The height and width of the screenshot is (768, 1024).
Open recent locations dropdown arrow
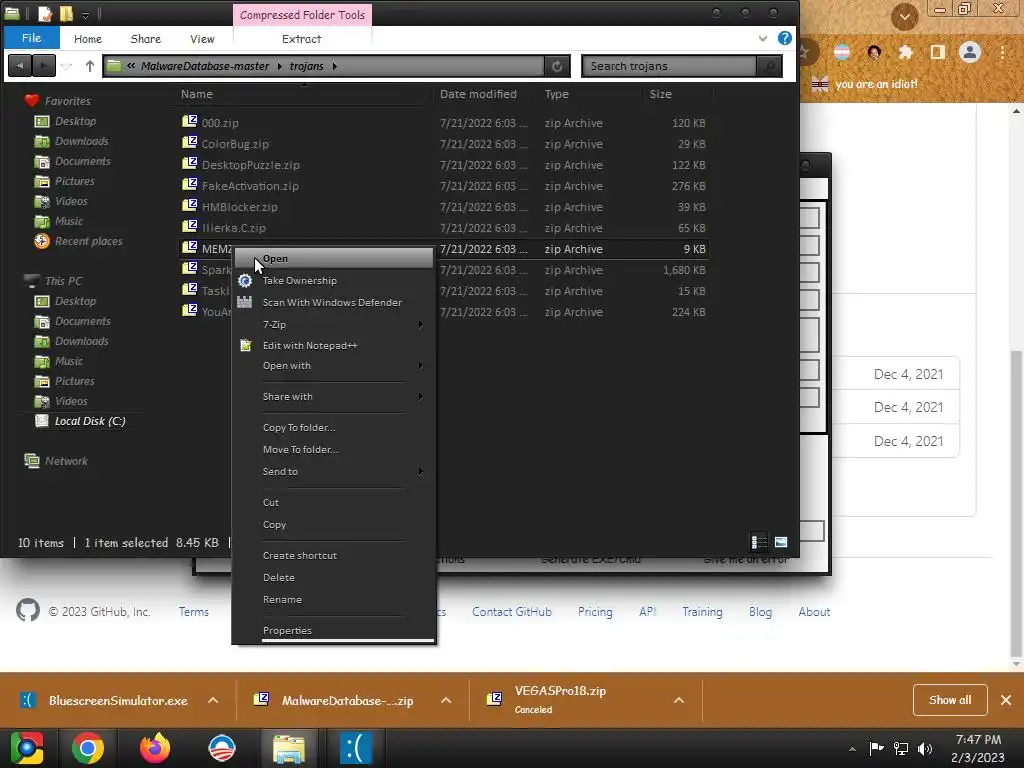[67, 66]
